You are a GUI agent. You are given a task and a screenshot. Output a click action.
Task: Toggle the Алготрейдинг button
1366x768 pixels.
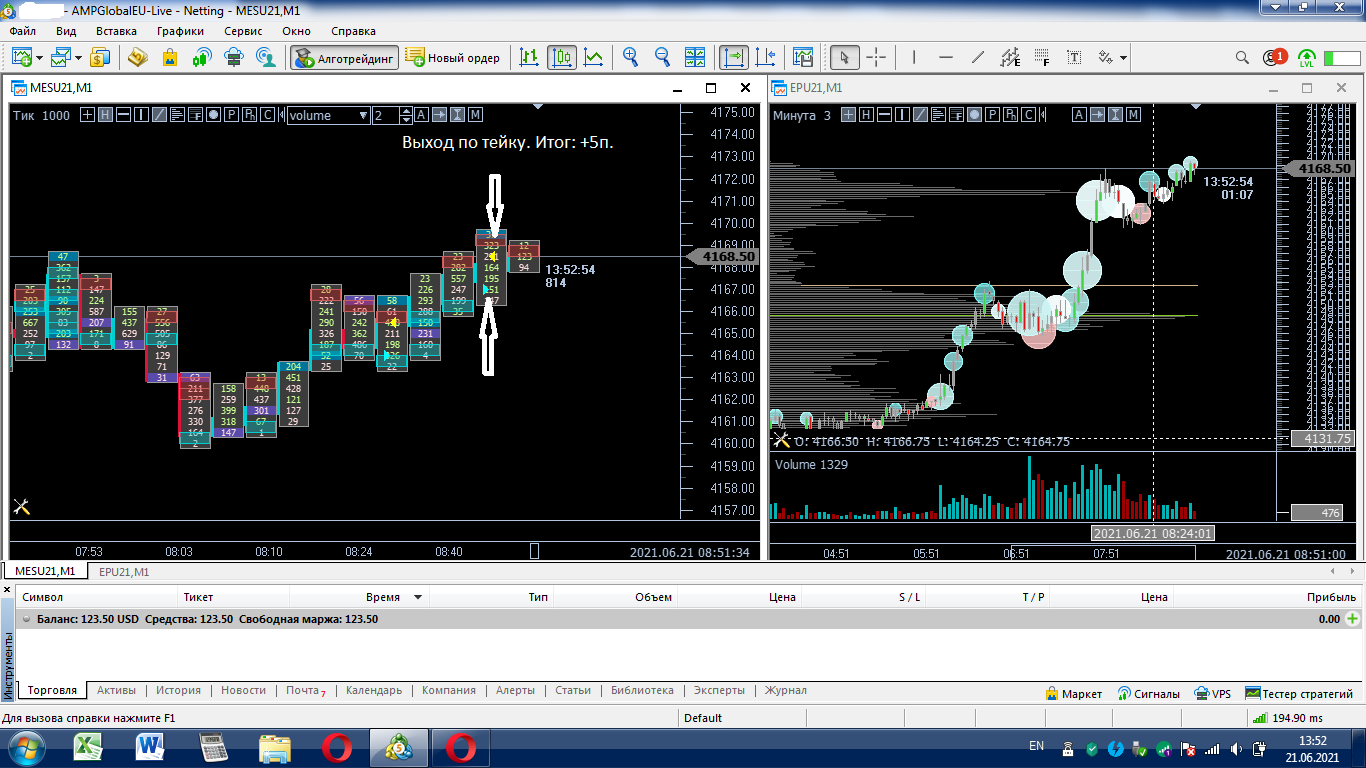pyautogui.click(x=344, y=57)
